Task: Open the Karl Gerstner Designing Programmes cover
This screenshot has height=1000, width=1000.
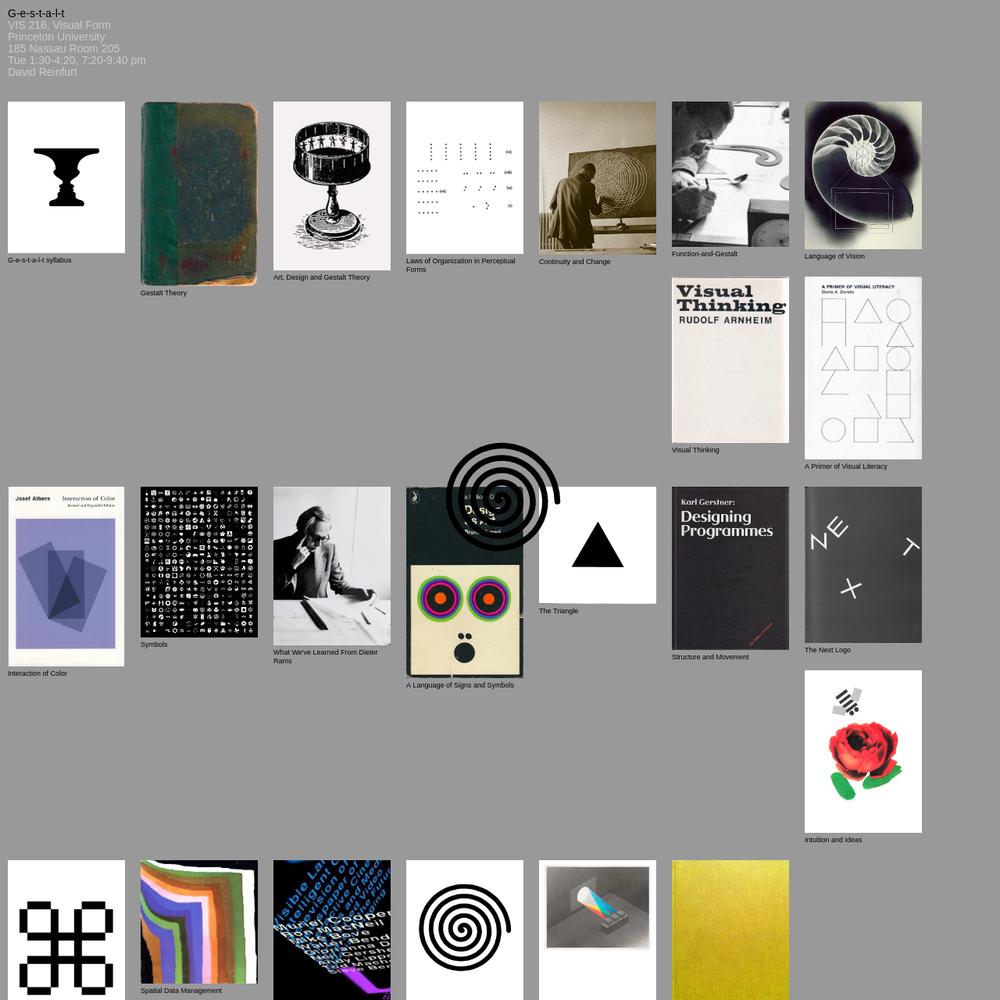Action: click(730, 568)
